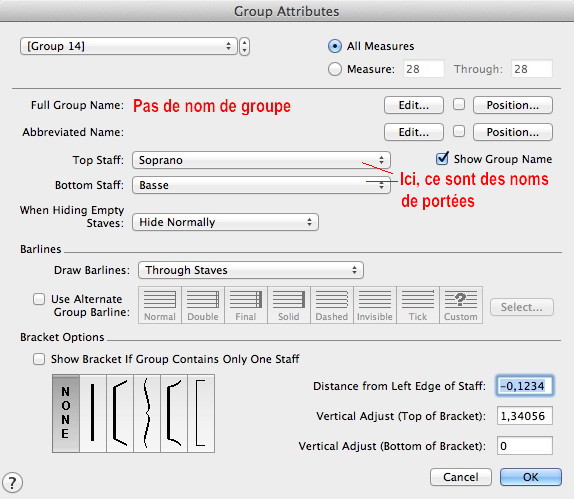
Task: Open the Top Staff Soprano dropdown
Action: [261, 160]
